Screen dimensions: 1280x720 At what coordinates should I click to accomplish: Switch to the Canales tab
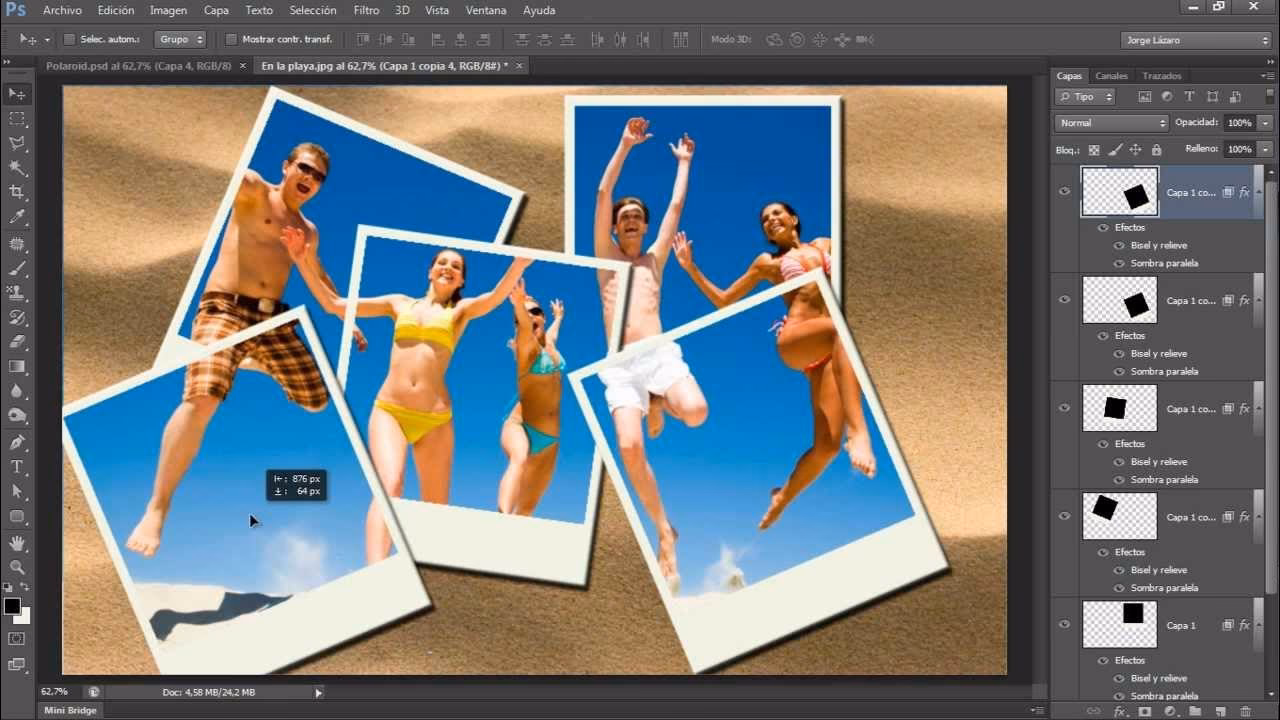[1111, 75]
